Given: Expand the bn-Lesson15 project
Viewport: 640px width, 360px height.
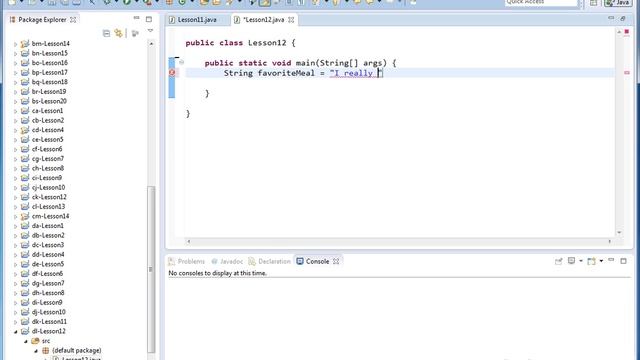Looking at the screenshot, I should click(x=16, y=53).
